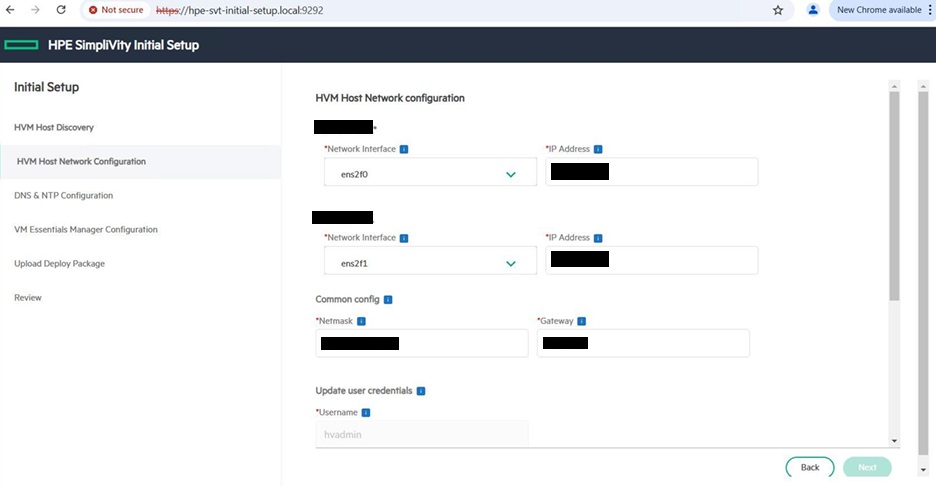Click the browser address bar URL
Image resolution: width=936 pixels, height=487 pixels.
coord(239,10)
